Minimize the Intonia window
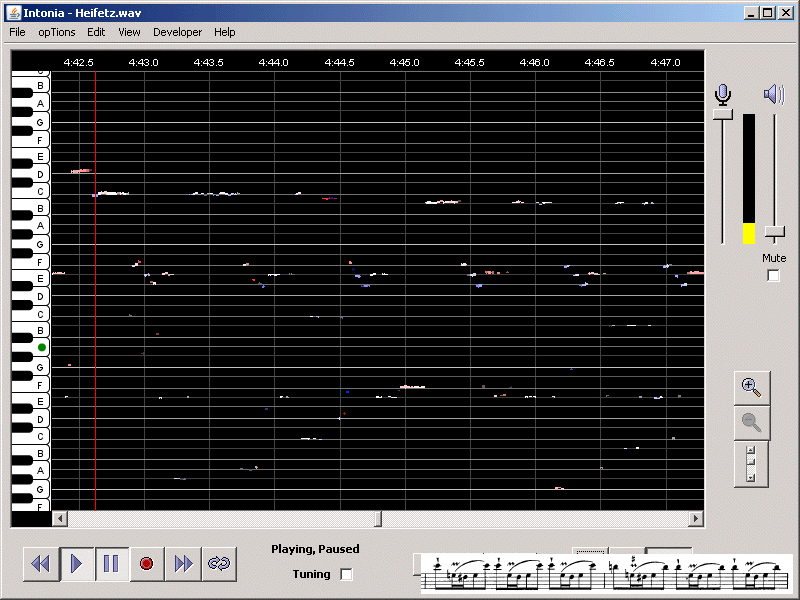 coord(750,13)
